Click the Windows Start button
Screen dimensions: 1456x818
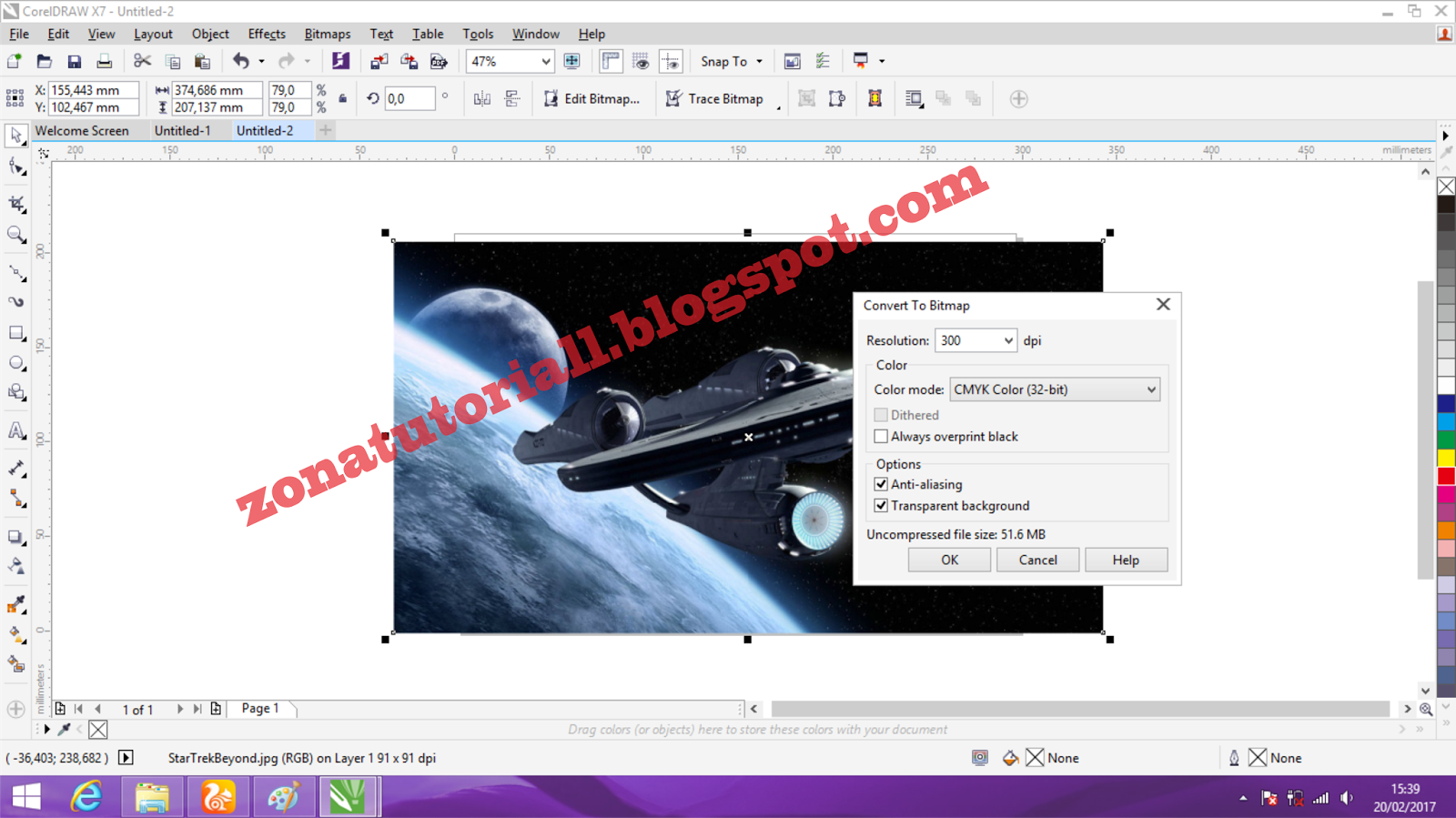26,797
